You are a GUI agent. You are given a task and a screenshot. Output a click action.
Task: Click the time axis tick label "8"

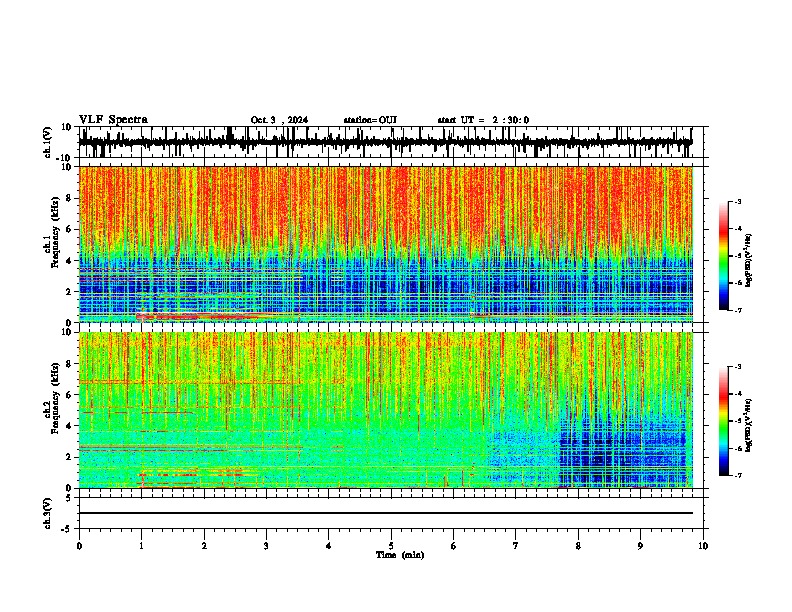(578, 546)
